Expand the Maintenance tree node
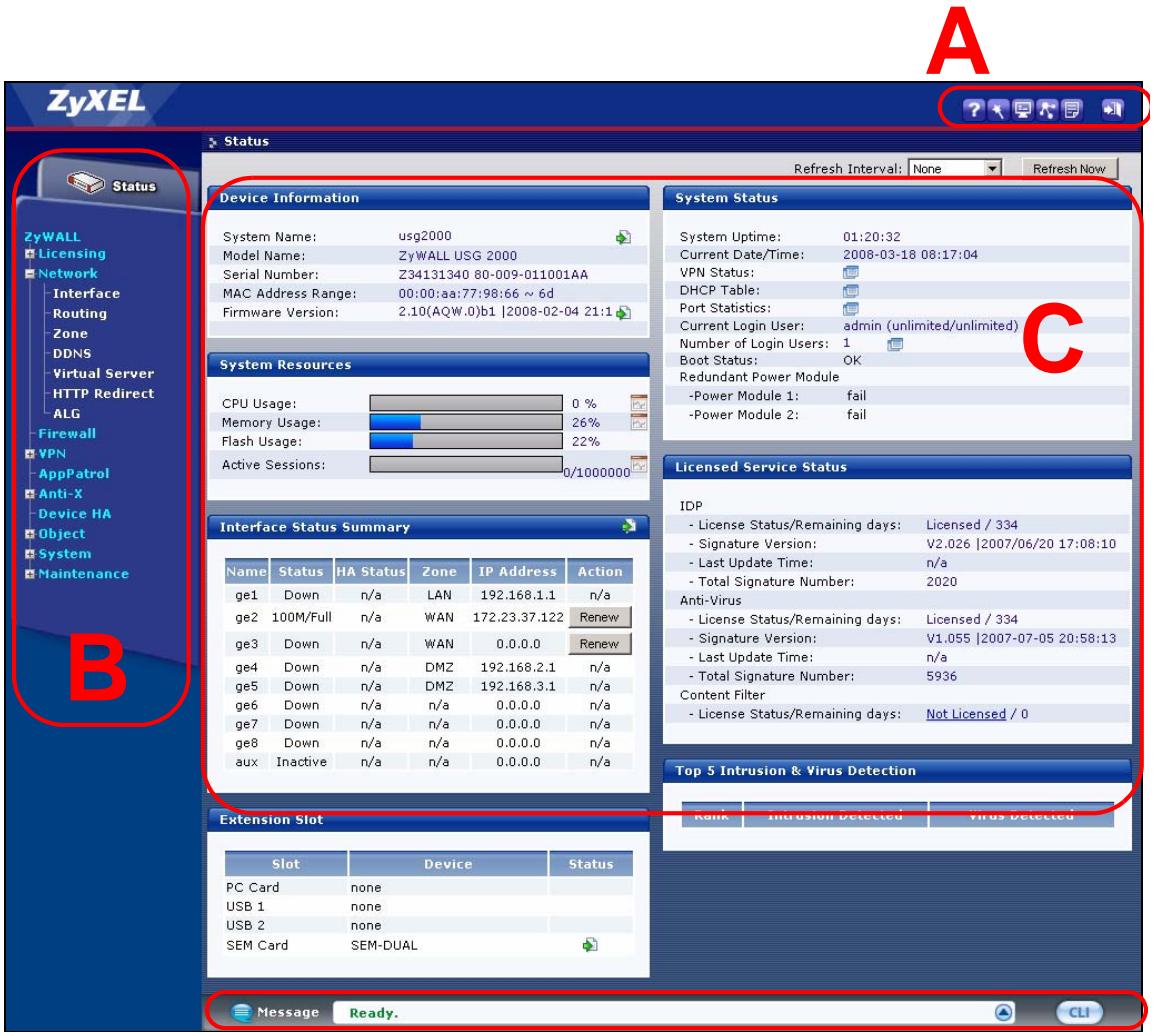The height and width of the screenshot is (1032, 1153). (30, 574)
